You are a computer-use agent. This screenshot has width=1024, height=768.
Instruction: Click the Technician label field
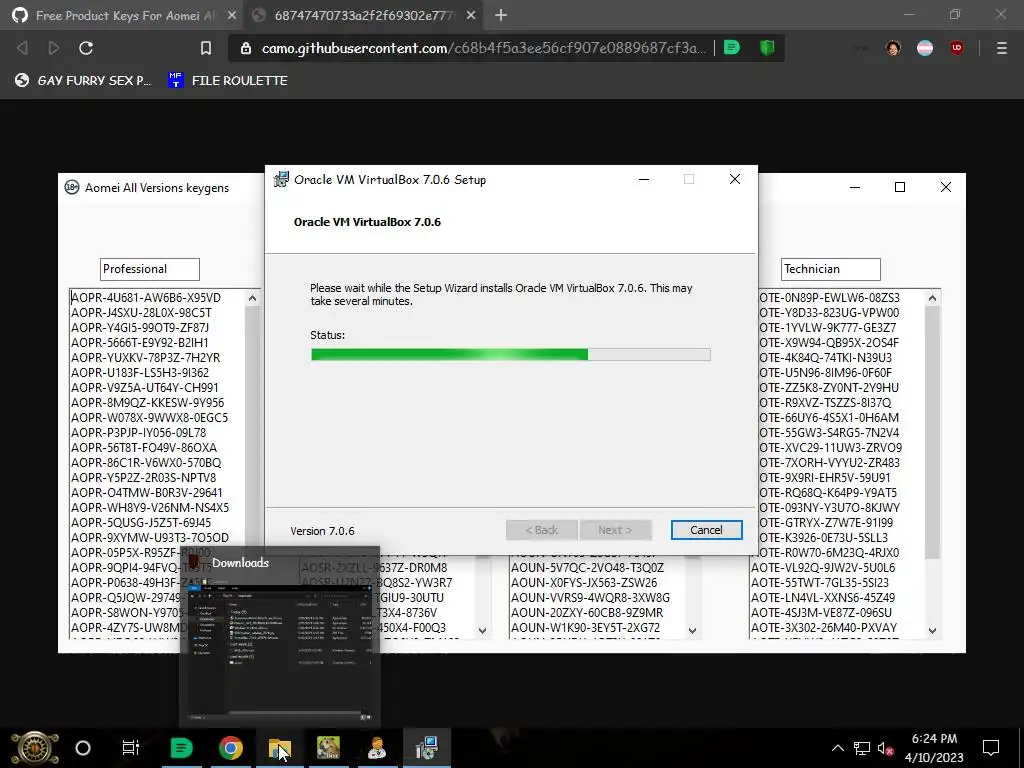[831, 269]
